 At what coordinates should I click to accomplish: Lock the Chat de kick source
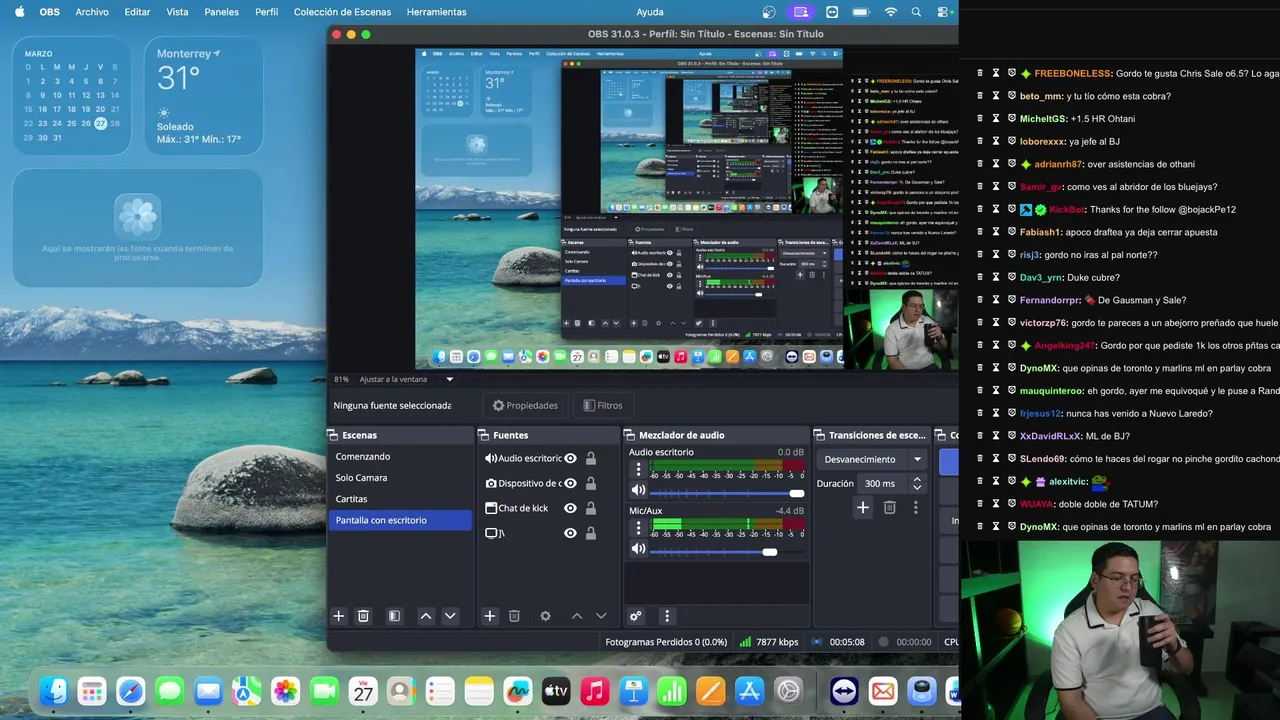591,508
